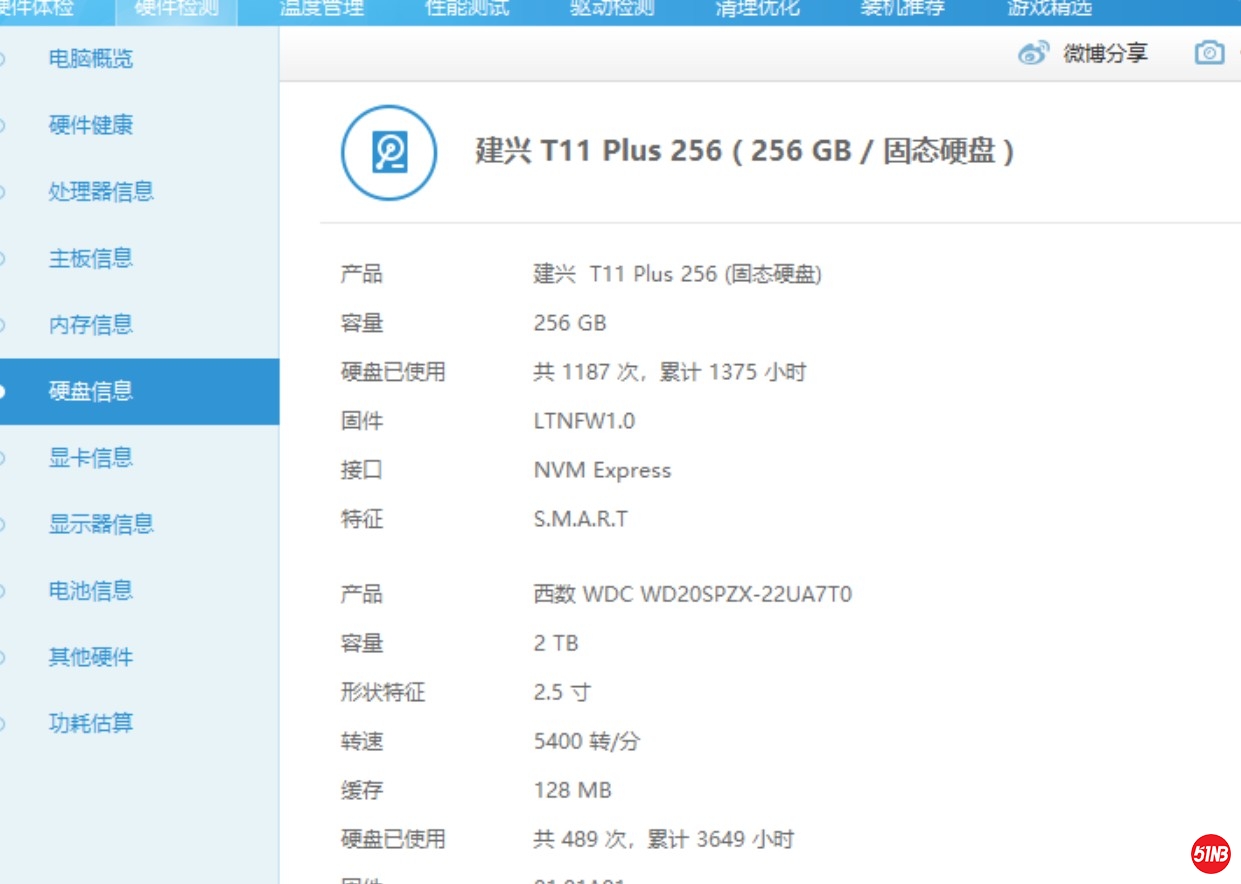The height and width of the screenshot is (884, 1241).
Task: Click the 接口 label
Action: point(362,470)
